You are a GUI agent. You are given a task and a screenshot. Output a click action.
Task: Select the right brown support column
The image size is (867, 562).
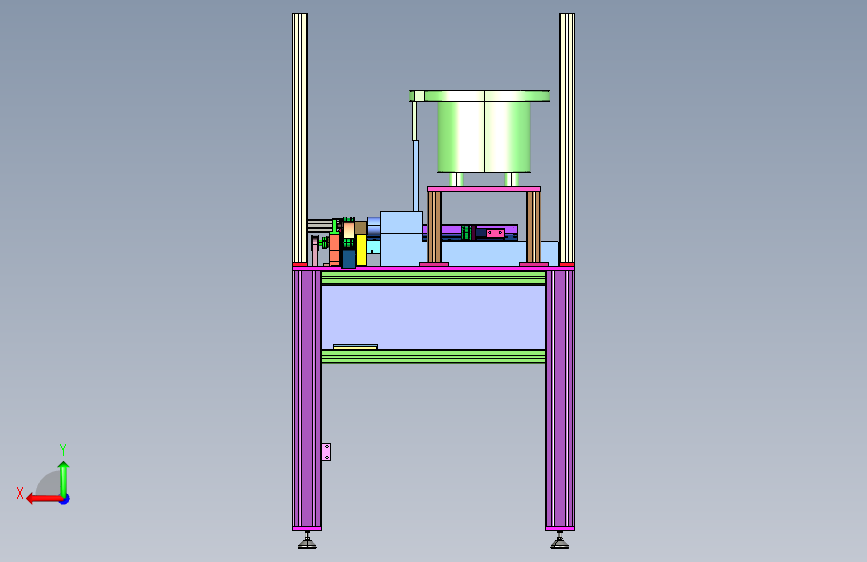(x=533, y=227)
